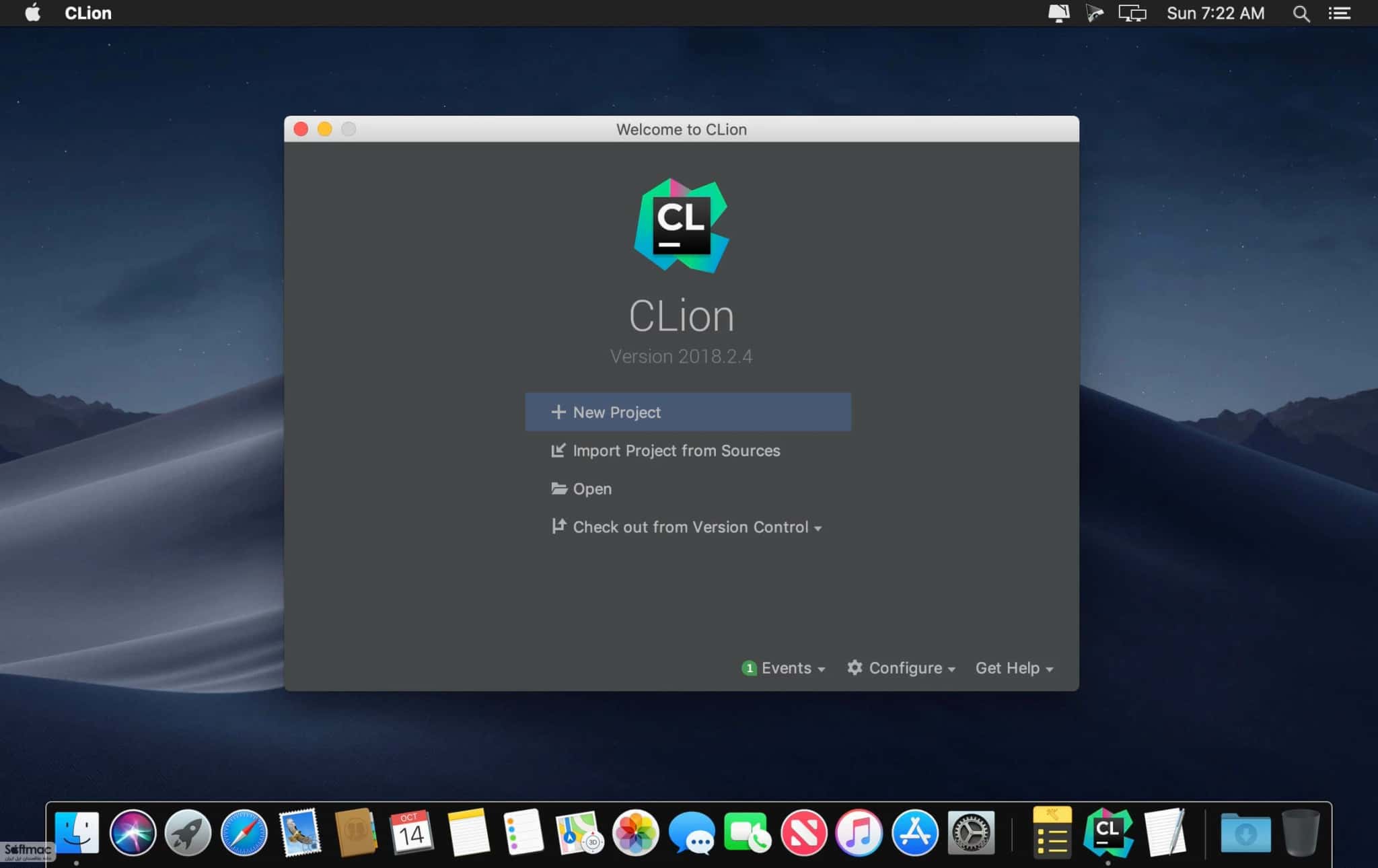
Task: Launch Siri from the Dock
Action: coord(133,833)
